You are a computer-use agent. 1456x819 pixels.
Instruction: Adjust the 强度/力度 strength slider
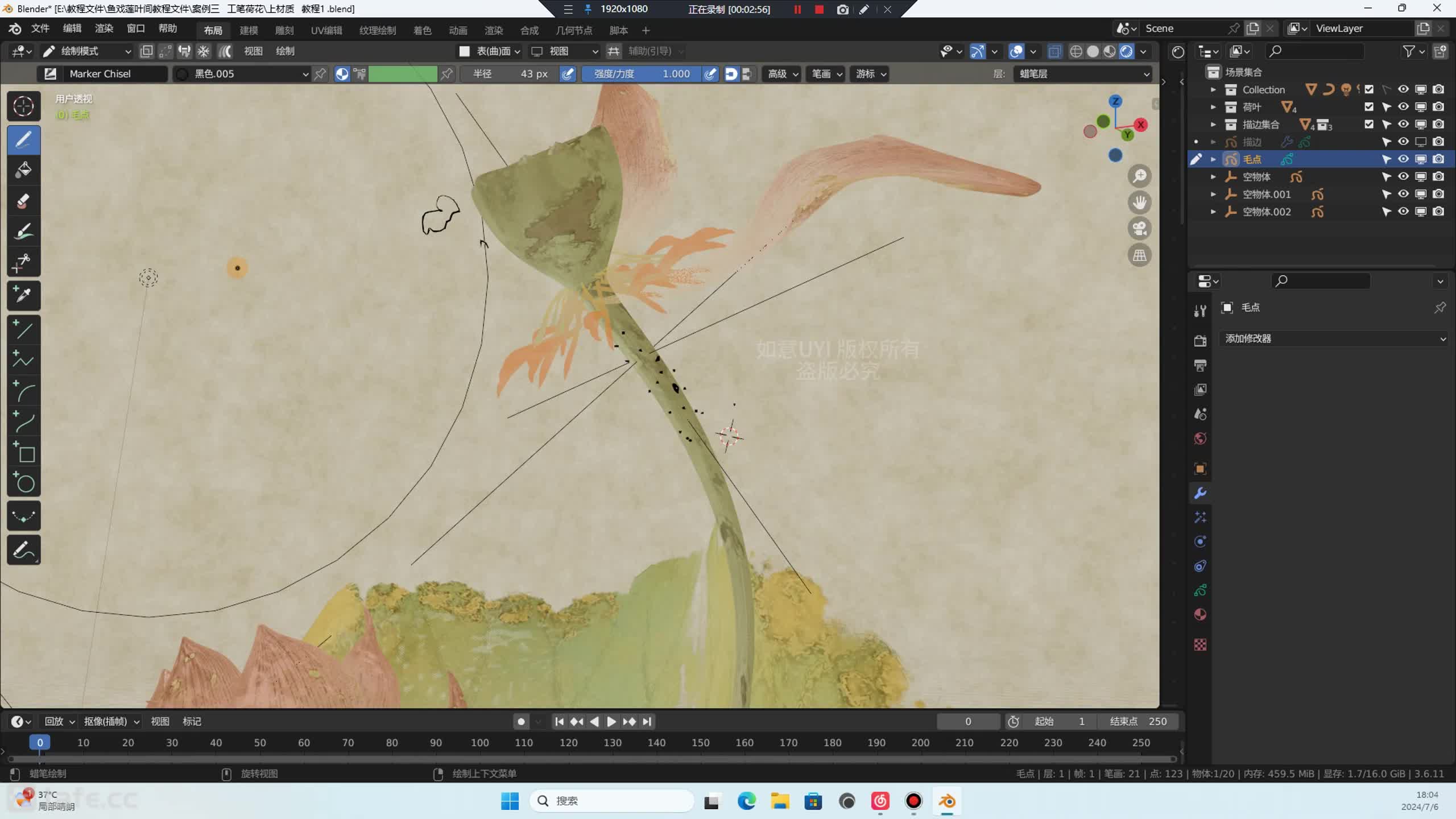click(x=642, y=74)
